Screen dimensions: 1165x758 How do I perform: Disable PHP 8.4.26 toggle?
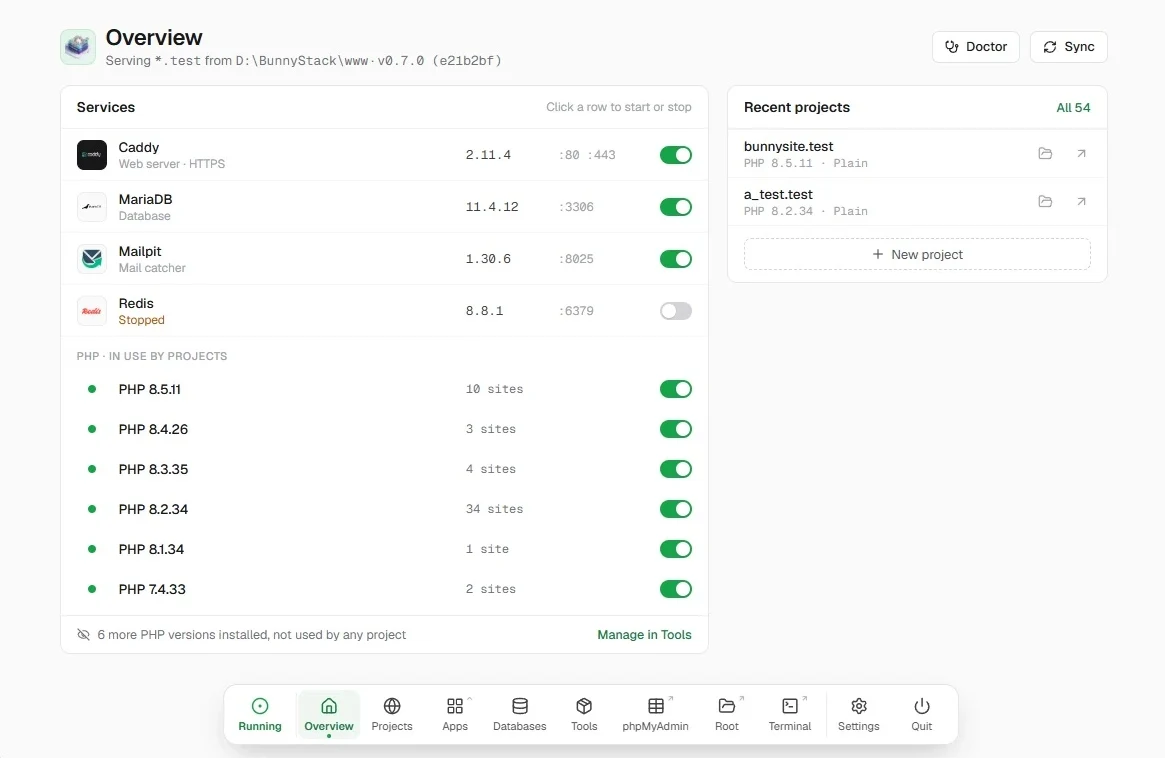click(675, 429)
